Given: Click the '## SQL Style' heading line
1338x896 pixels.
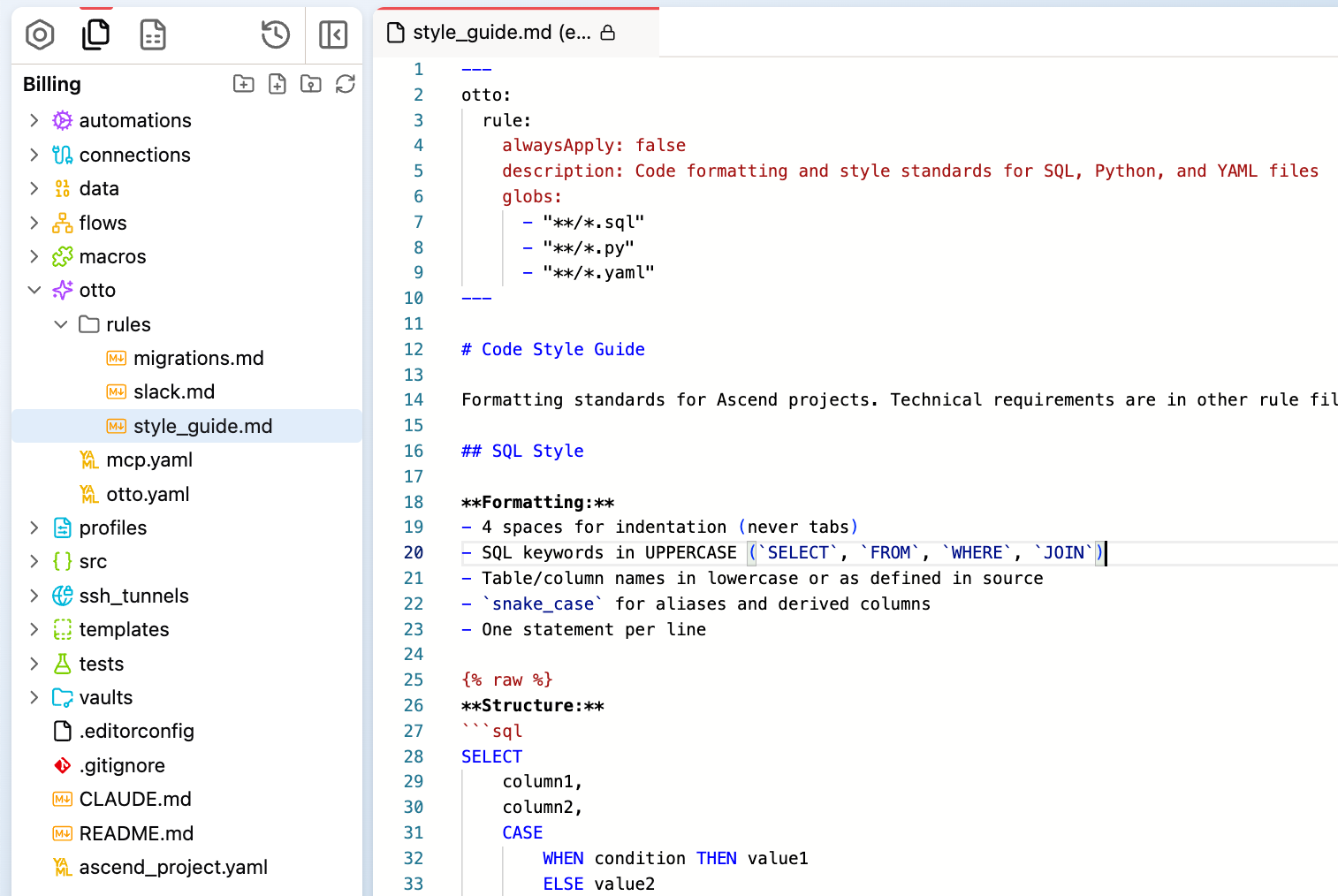Looking at the screenshot, I should [x=522, y=451].
